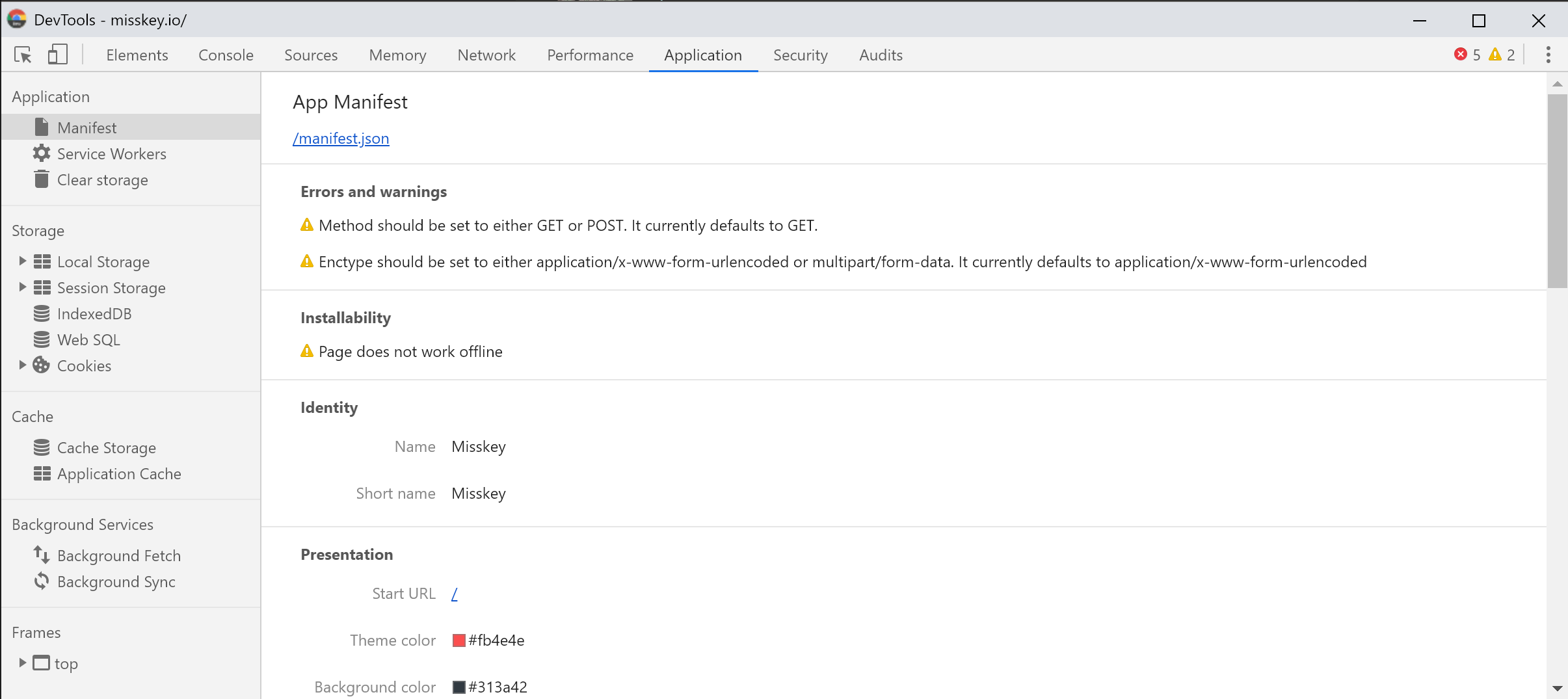
Task: Click the scrollbar up arrow
Action: (x=1557, y=84)
